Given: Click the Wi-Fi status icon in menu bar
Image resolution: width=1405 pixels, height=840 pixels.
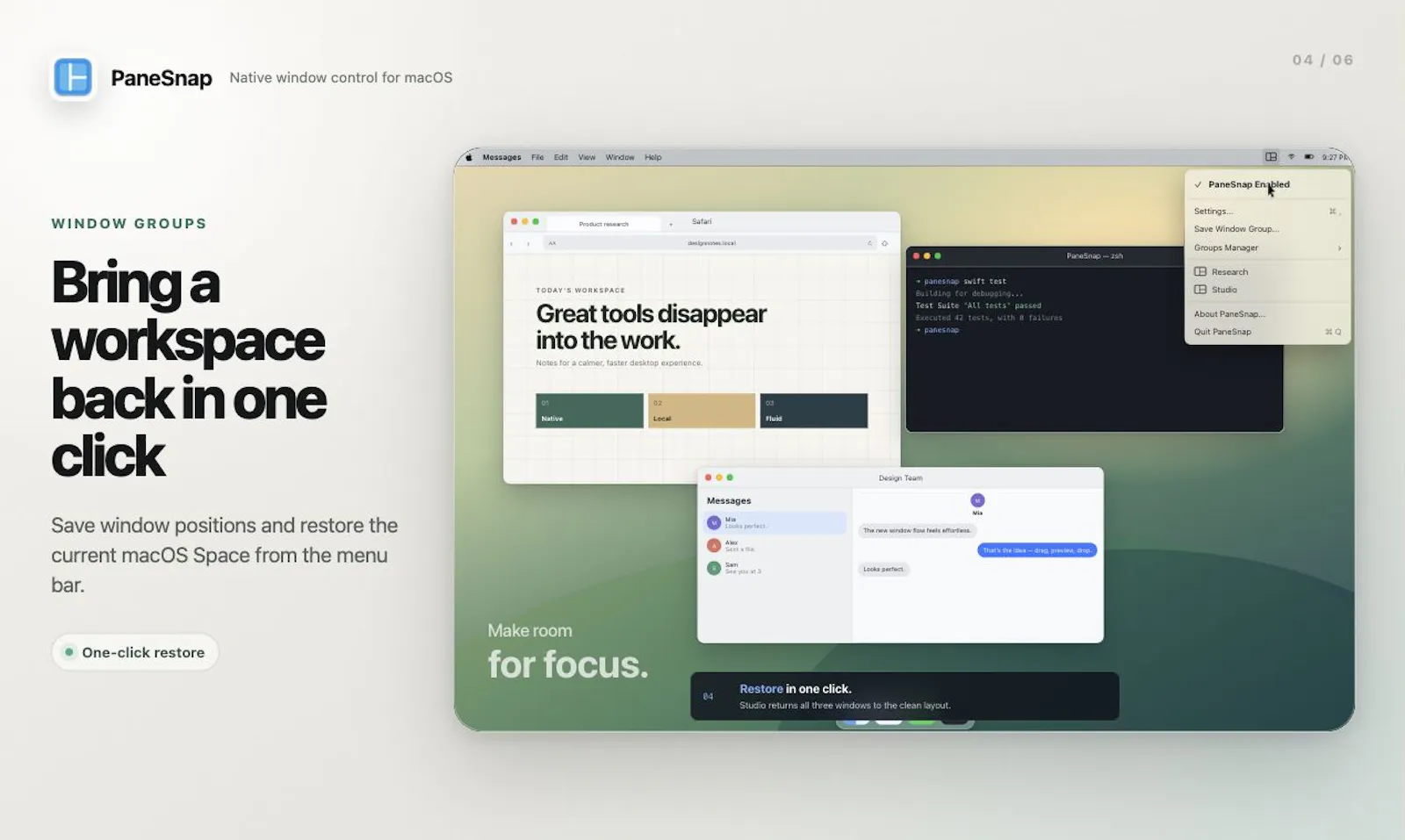Looking at the screenshot, I should [x=1291, y=157].
